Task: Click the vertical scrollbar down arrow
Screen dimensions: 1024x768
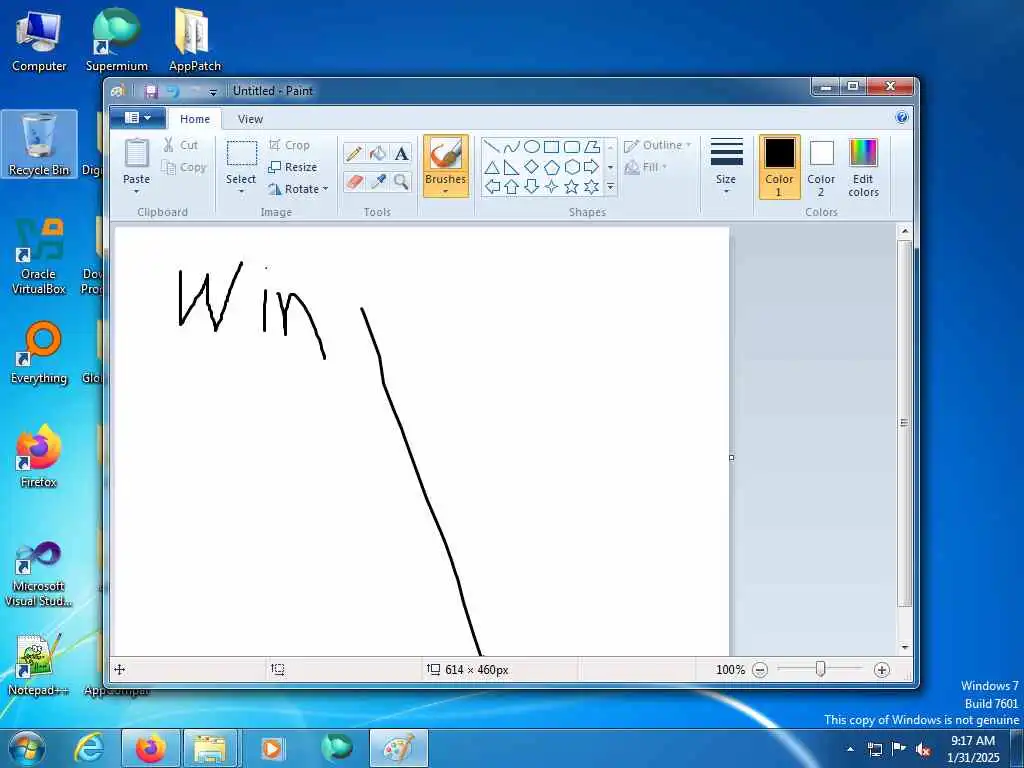Action: click(904, 647)
